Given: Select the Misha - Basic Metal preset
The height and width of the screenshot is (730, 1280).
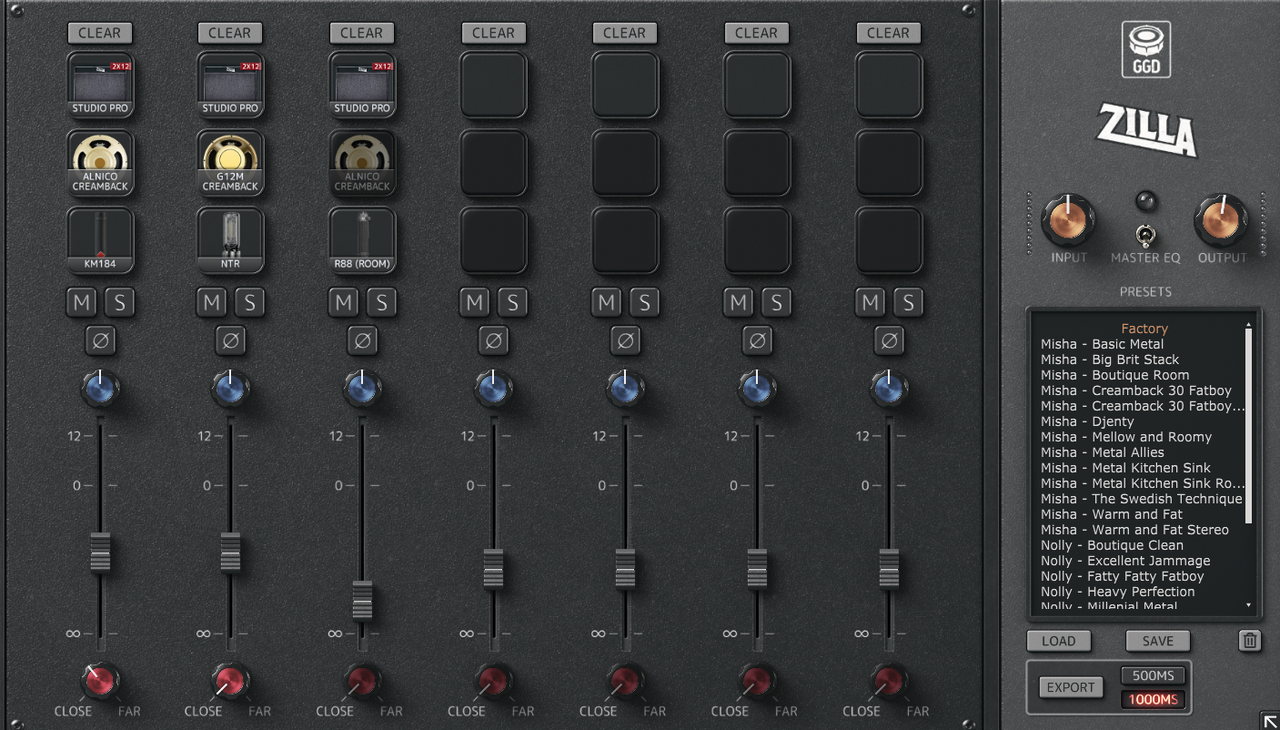Looking at the screenshot, I should (x=1102, y=344).
